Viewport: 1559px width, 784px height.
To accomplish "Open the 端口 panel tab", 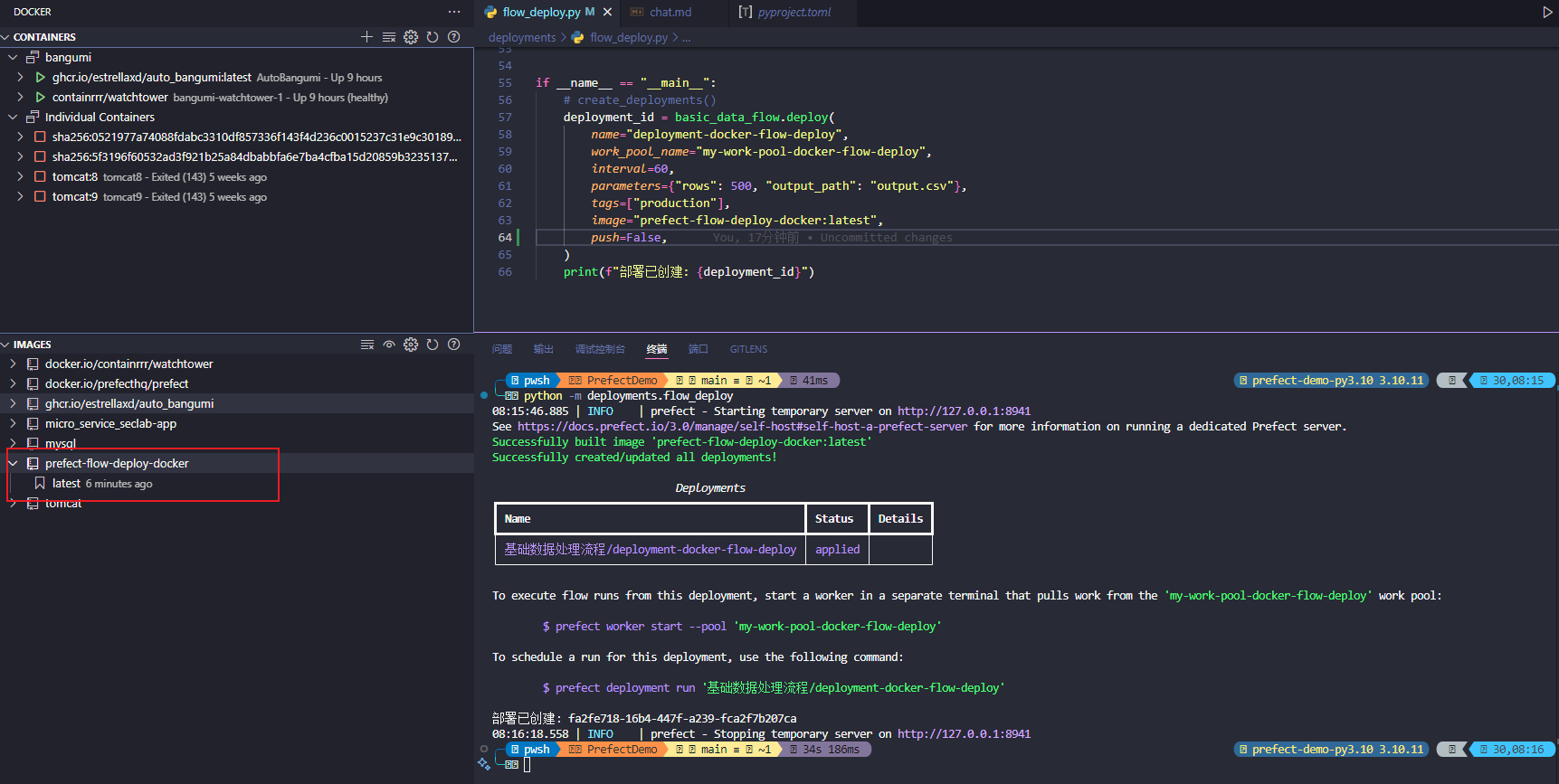I will coord(699,349).
